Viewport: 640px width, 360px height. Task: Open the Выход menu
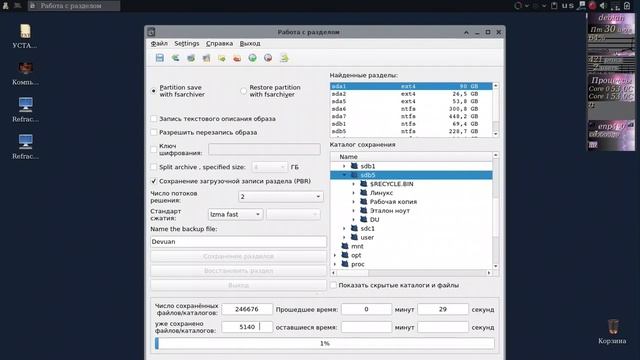[x=250, y=43]
